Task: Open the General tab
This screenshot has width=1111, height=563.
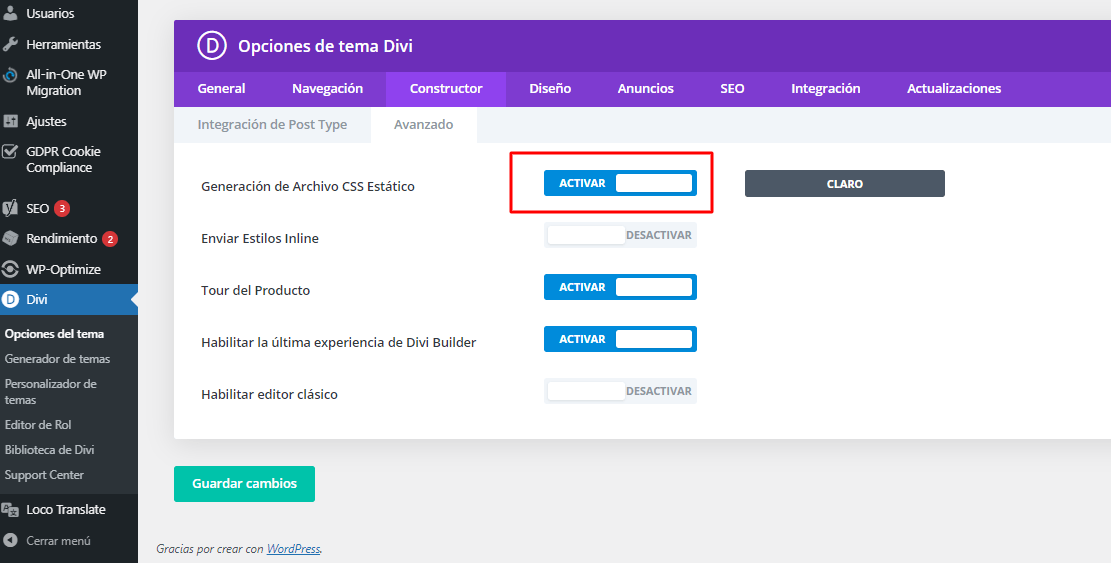Action: (221, 89)
